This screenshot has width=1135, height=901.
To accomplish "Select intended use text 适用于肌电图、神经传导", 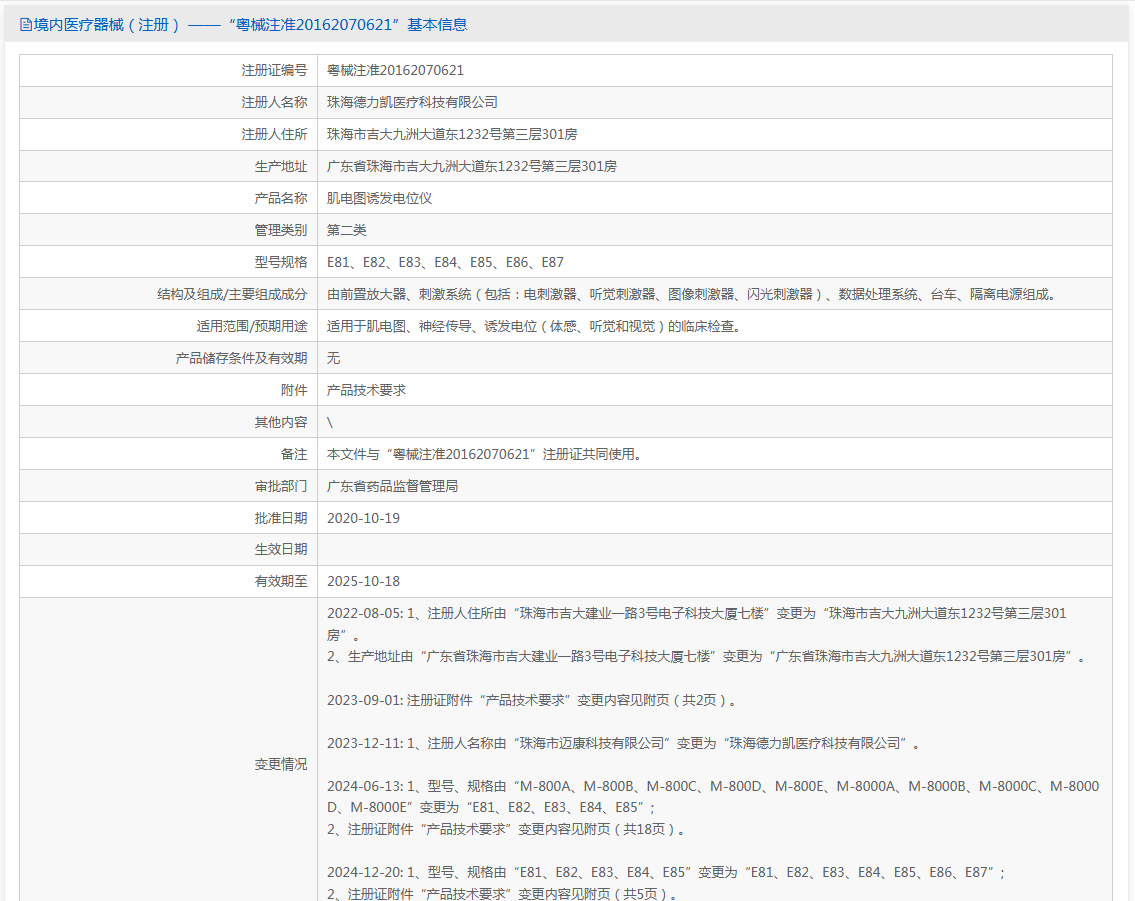I will click(536, 326).
